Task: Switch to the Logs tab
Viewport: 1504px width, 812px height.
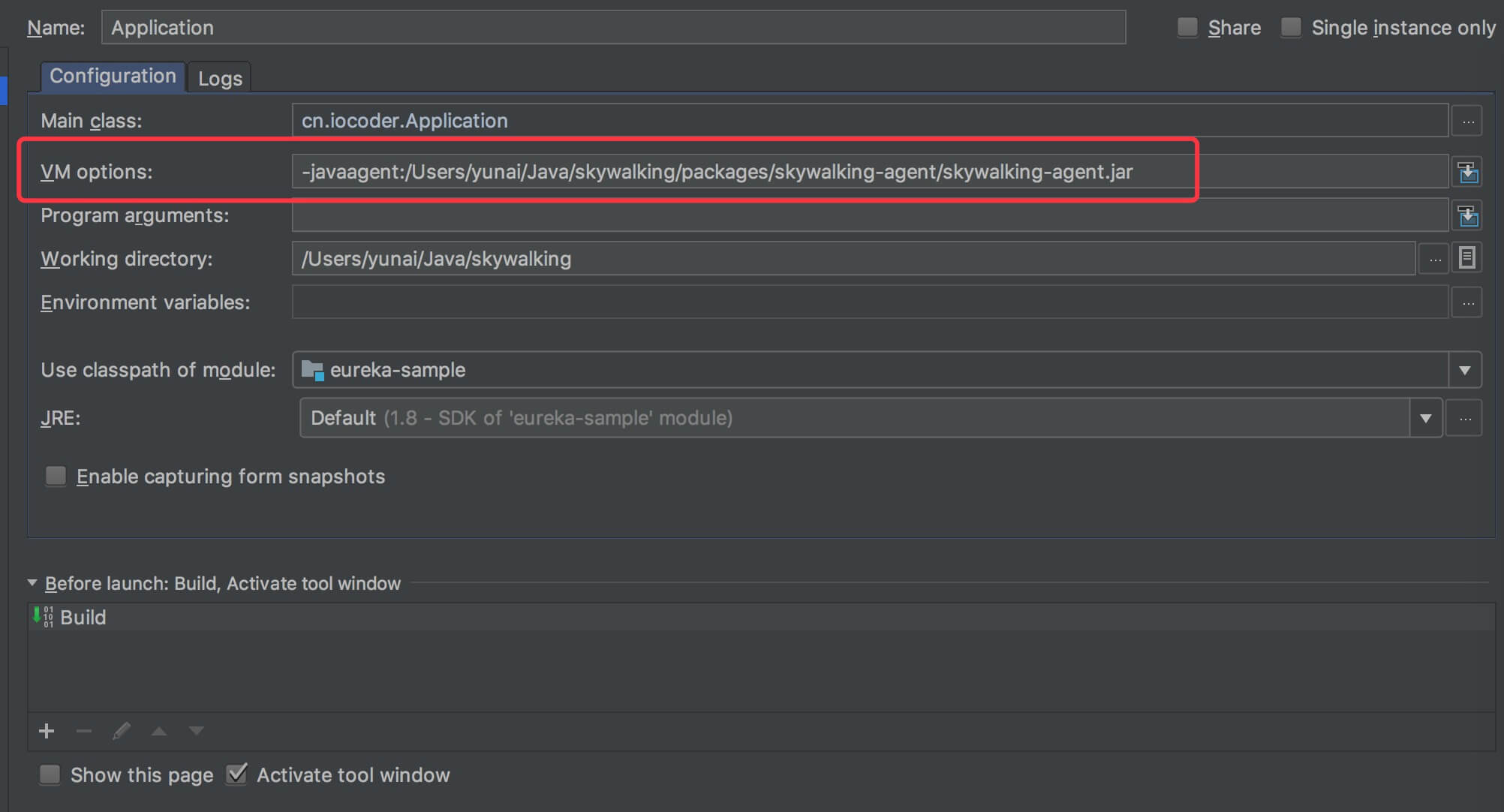Action: [220, 78]
